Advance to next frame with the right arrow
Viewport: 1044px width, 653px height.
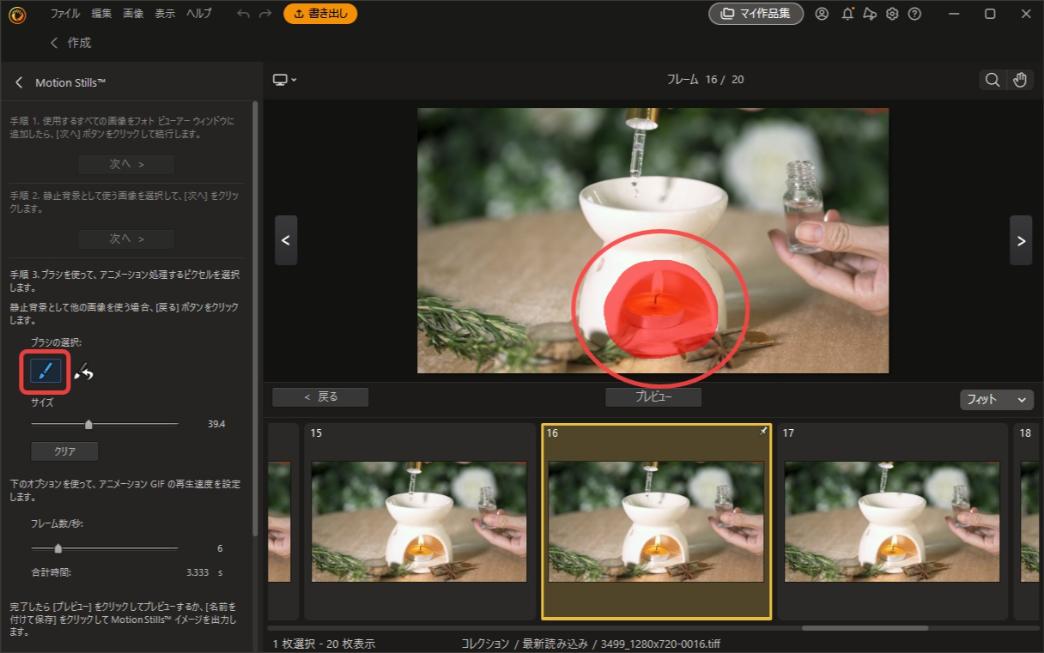pyautogui.click(x=1021, y=240)
